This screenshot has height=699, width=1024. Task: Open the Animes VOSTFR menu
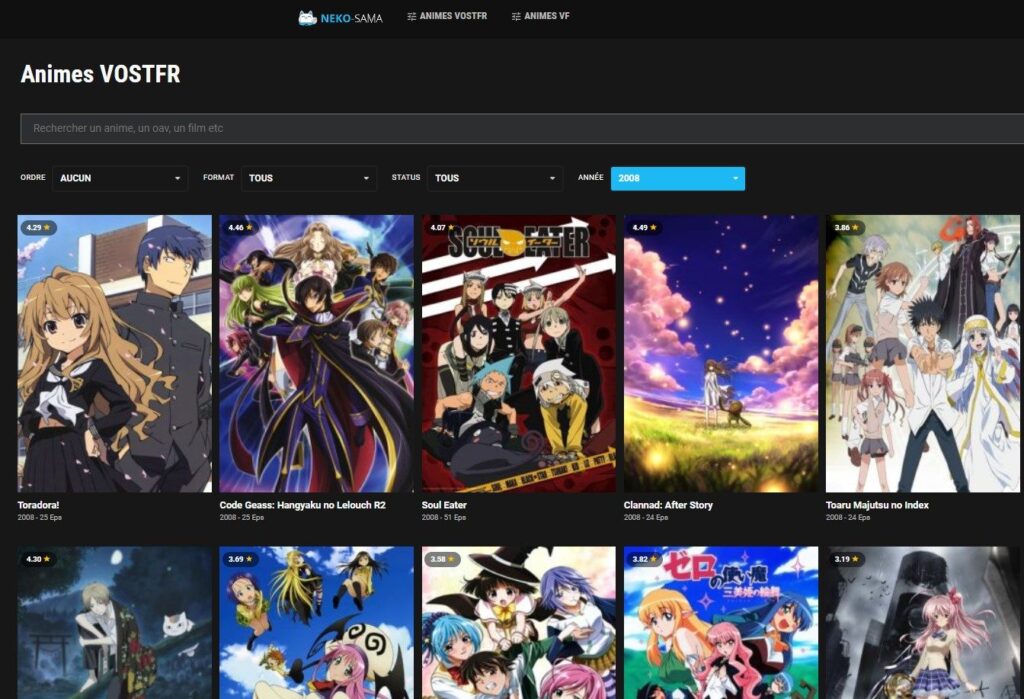447,16
